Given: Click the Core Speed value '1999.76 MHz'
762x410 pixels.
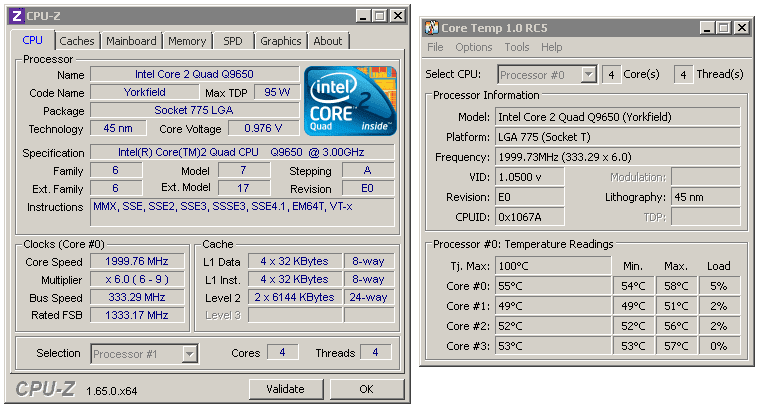Looking at the screenshot, I should point(137,261).
